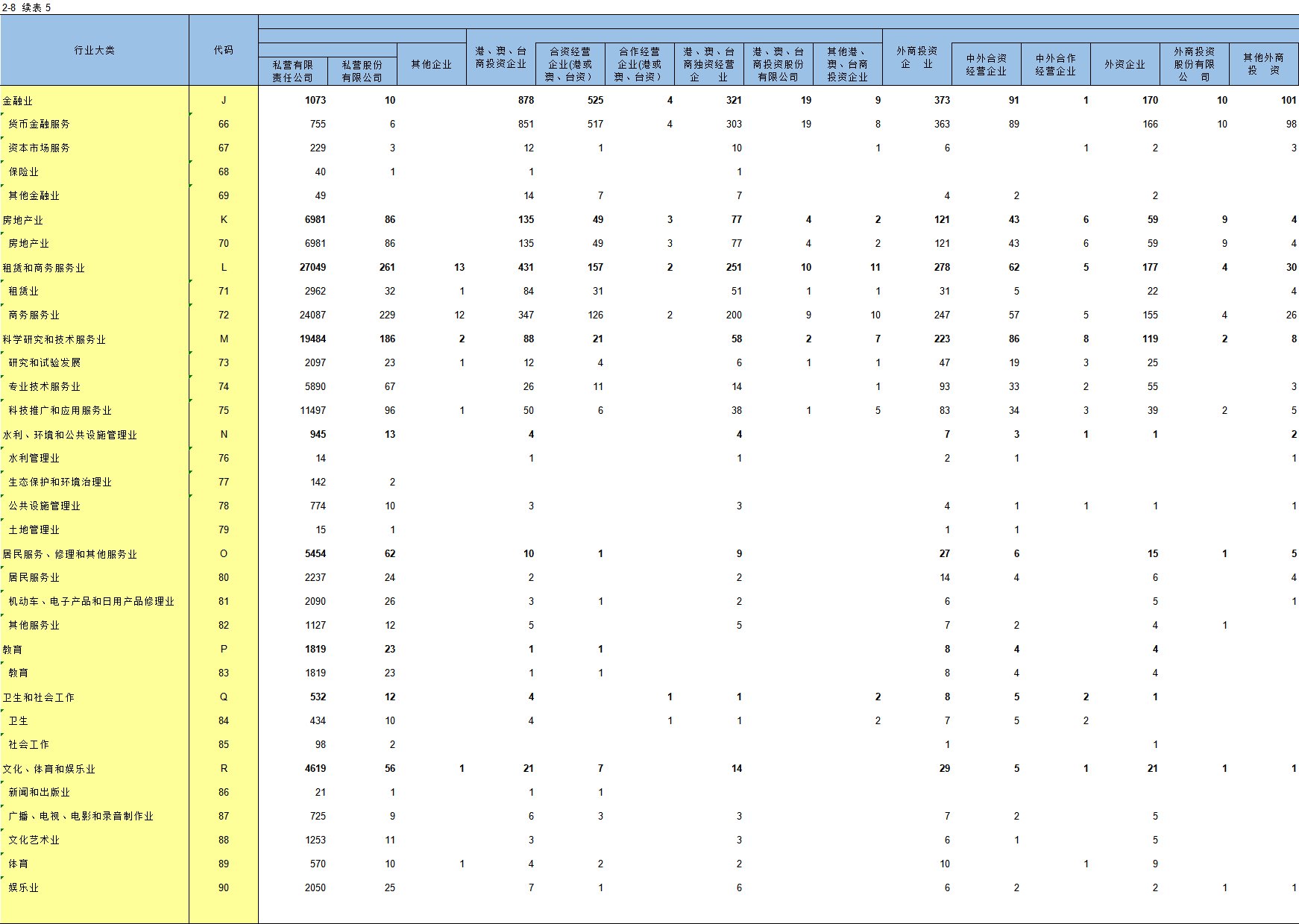The image size is (1299, 924).
Task: Click the value 5890 in 专业技术服务业 row
Action: coord(315,386)
